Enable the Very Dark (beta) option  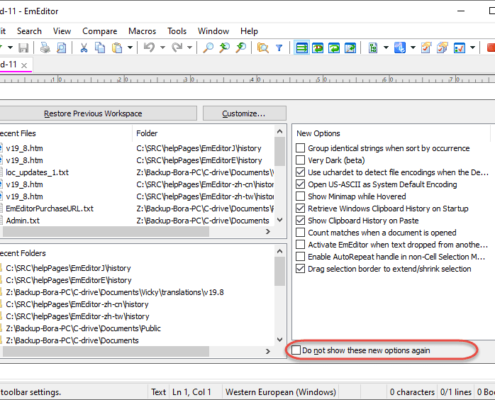[x=300, y=160]
